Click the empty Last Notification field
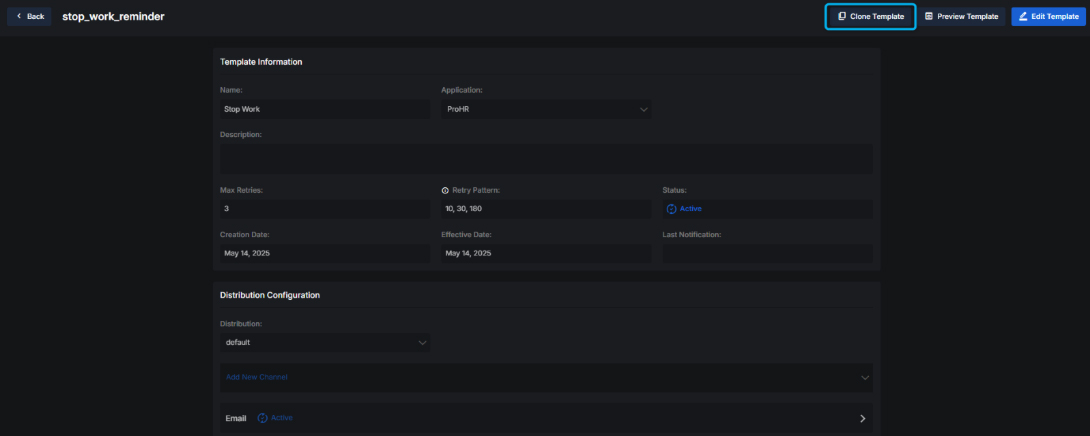This screenshot has height=436, width=1090. click(767, 254)
